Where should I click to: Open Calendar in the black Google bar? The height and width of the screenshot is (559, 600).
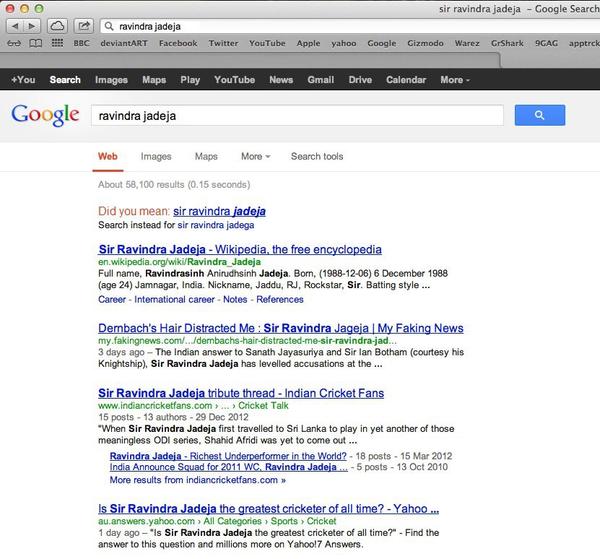(406, 80)
